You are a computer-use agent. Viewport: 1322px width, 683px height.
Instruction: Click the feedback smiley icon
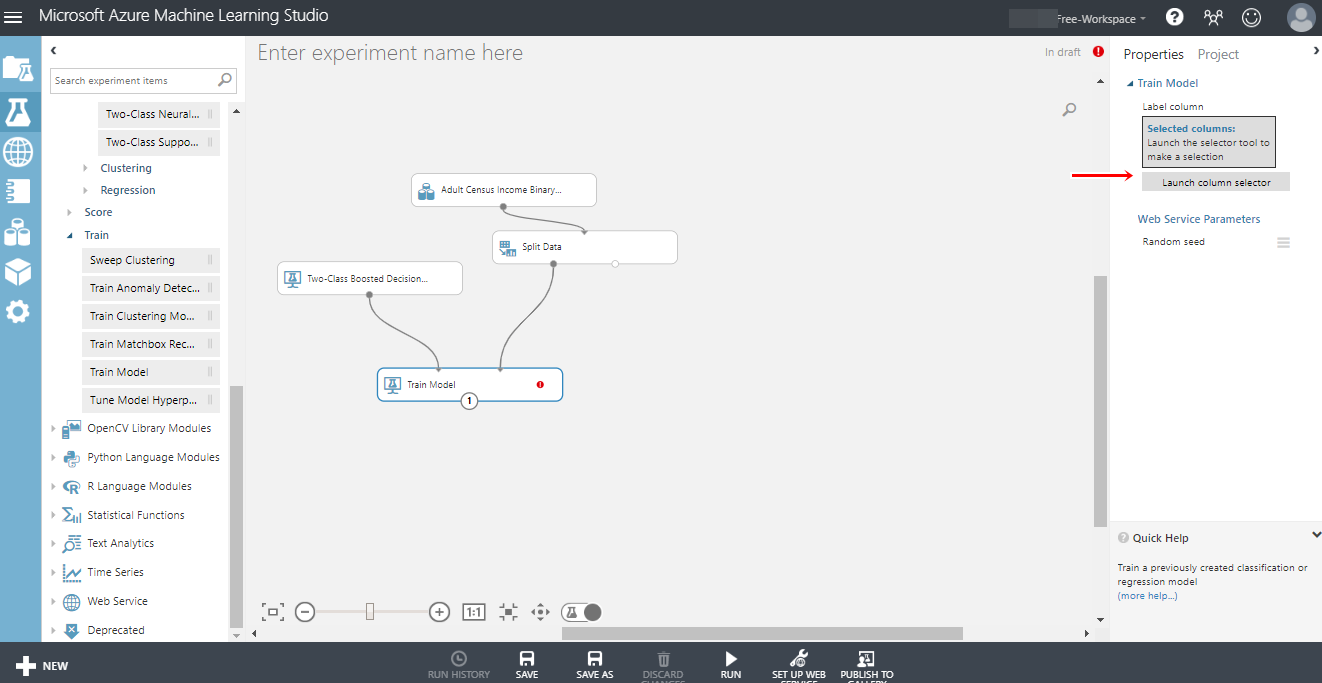tap(1251, 17)
